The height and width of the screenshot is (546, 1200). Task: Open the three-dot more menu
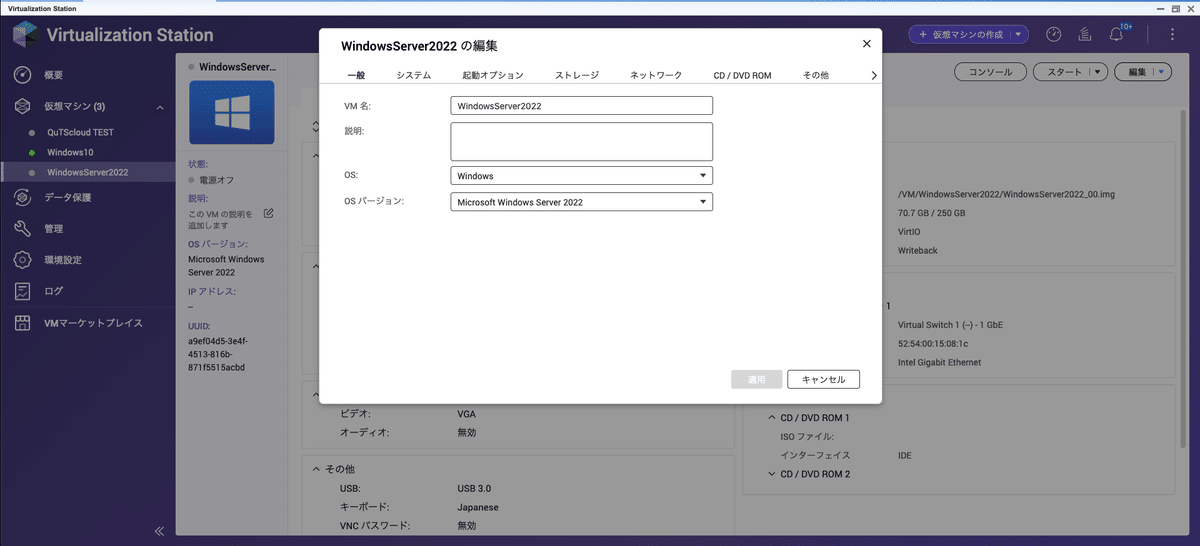1172,34
